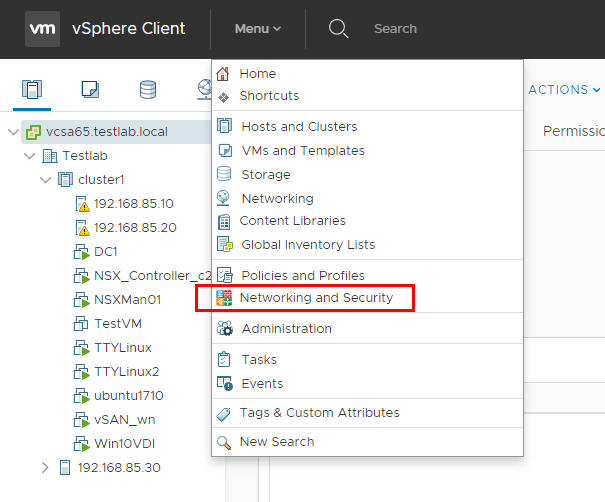Click the search magnifier icon
The height and width of the screenshot is (502, 605).
[339, 28]
